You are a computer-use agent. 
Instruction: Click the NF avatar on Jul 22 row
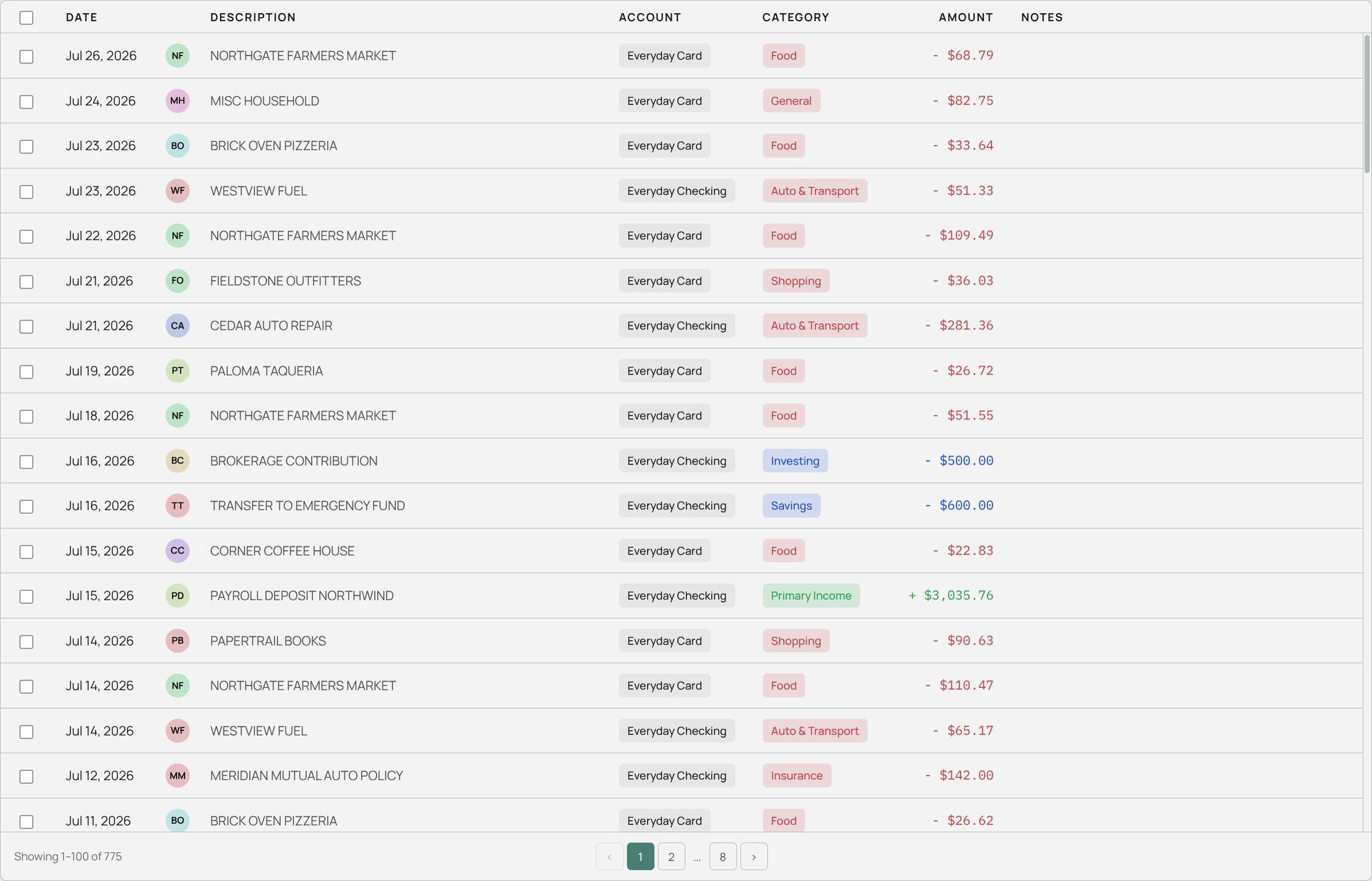click(x=178, y=235)
